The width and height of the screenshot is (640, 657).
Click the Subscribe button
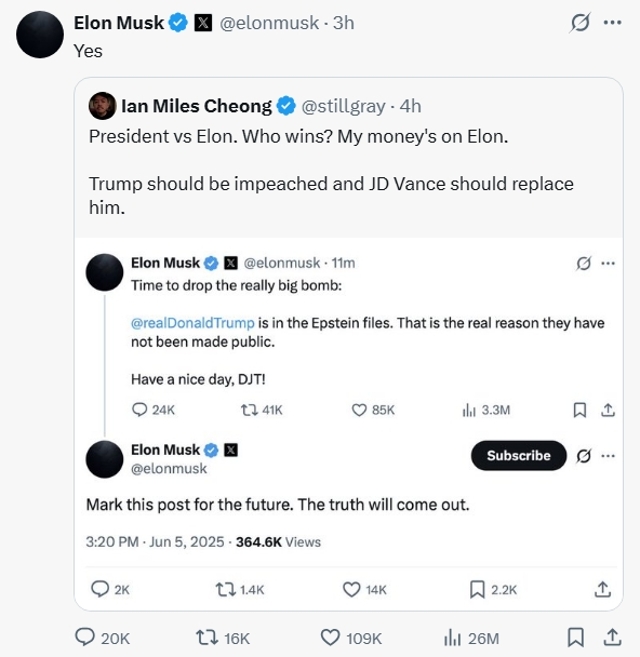point(518,455)
